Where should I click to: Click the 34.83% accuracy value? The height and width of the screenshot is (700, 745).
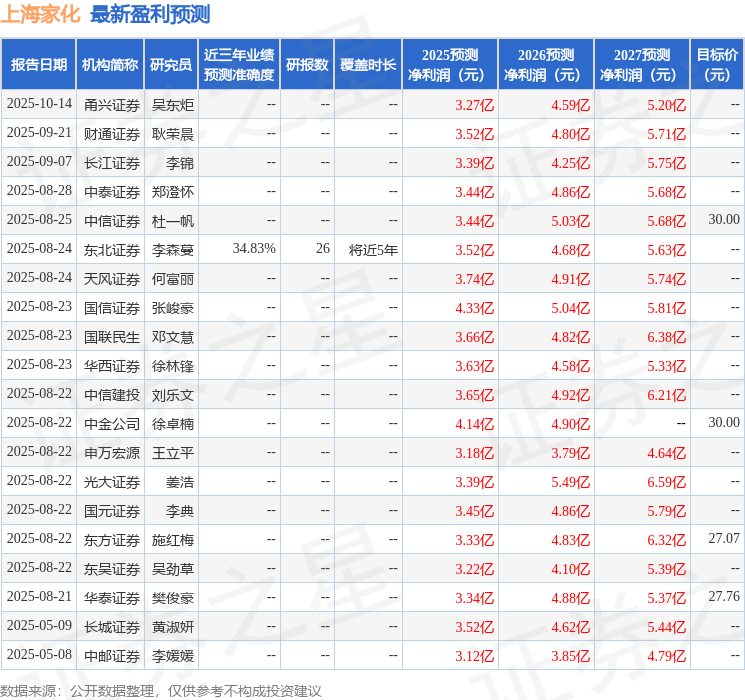(254, 249)
